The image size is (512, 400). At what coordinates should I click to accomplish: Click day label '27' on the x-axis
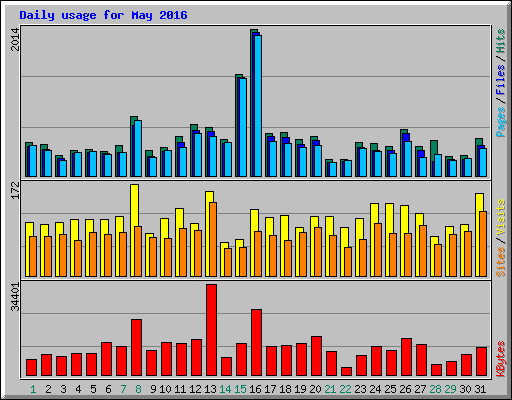(x=420, y=389)
